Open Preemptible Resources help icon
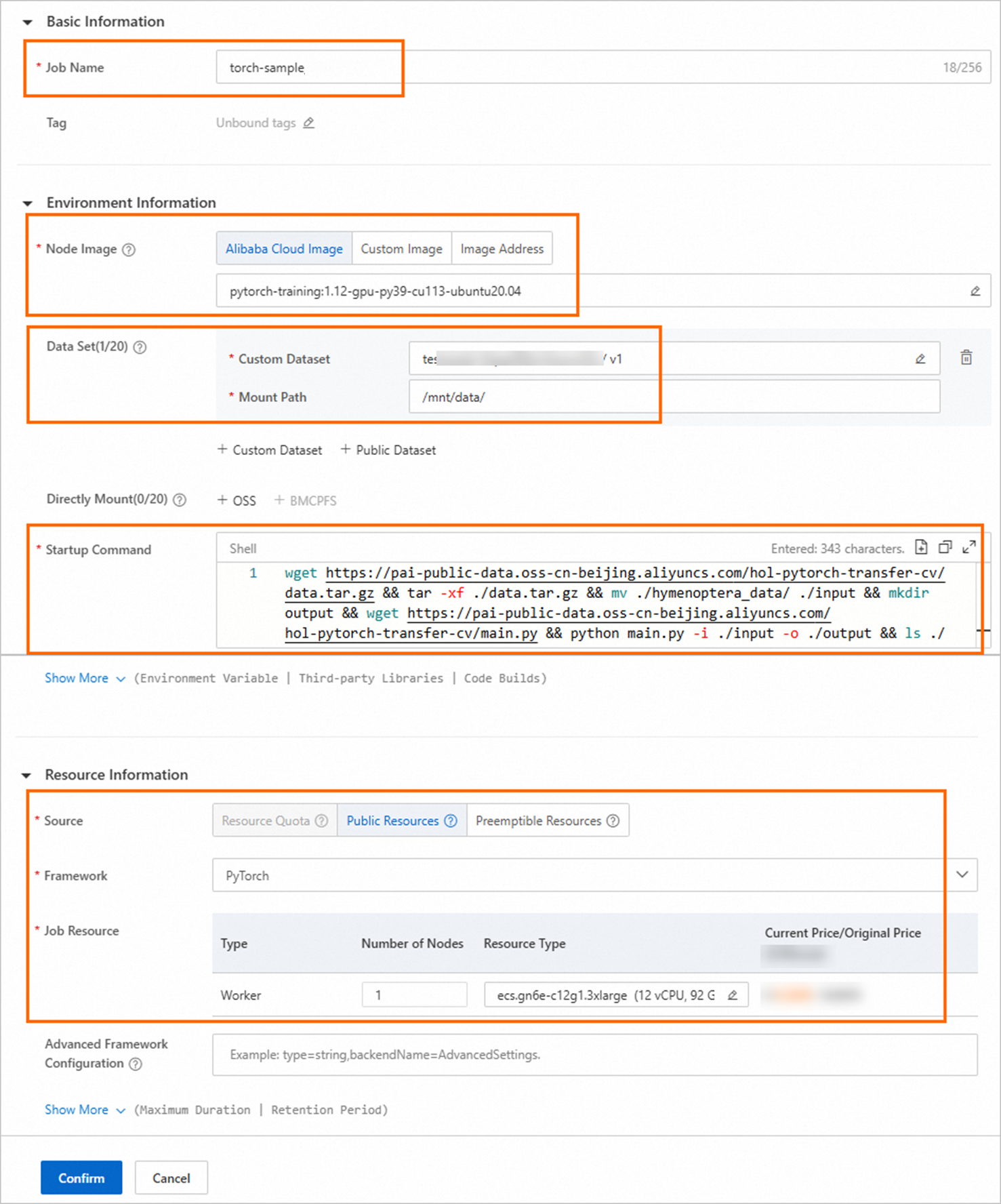This screenshot has height=1204, width=1001. [613, 821]
